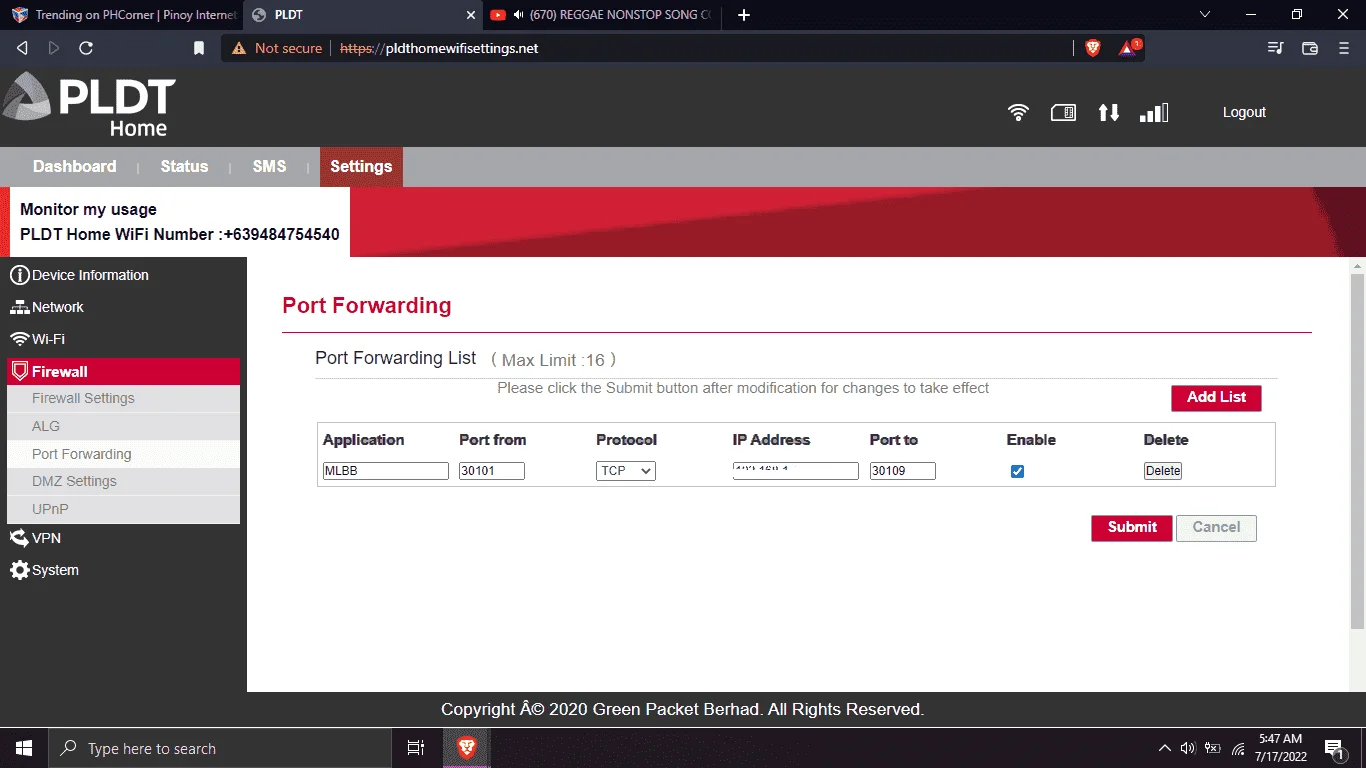Viewport: 1366px width, 768px height.
Task: Open the ALG submenu item
Action: 123,426
